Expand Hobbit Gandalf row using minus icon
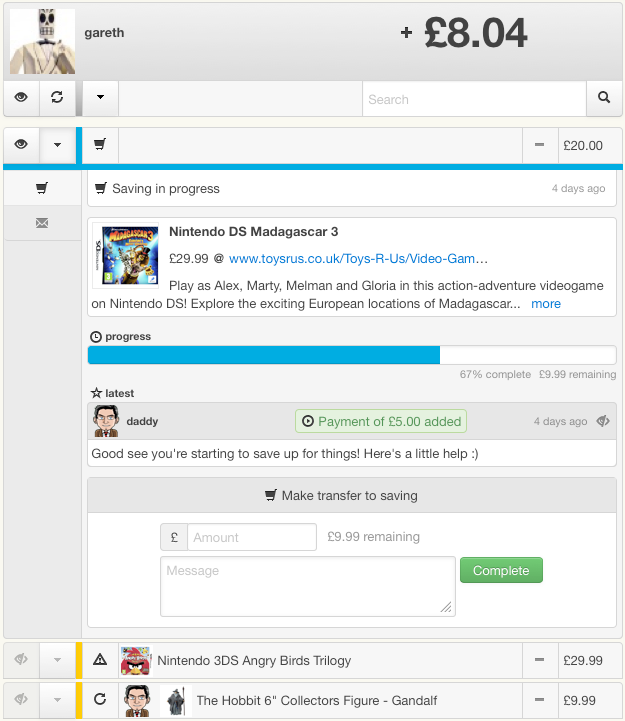 click(x=540, y=700)
